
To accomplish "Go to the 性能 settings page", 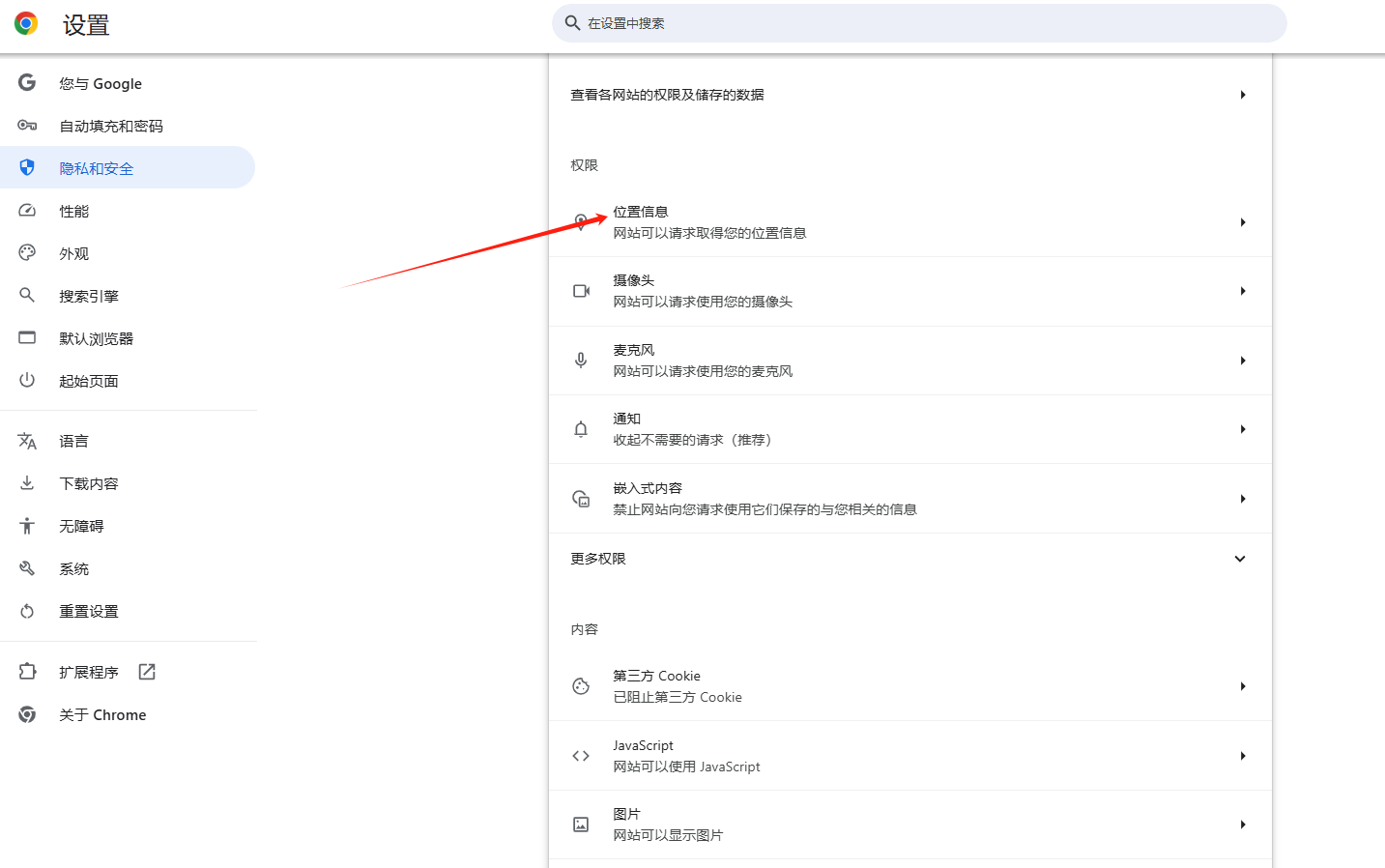I will pyautogui.click(x=128, y=211).
